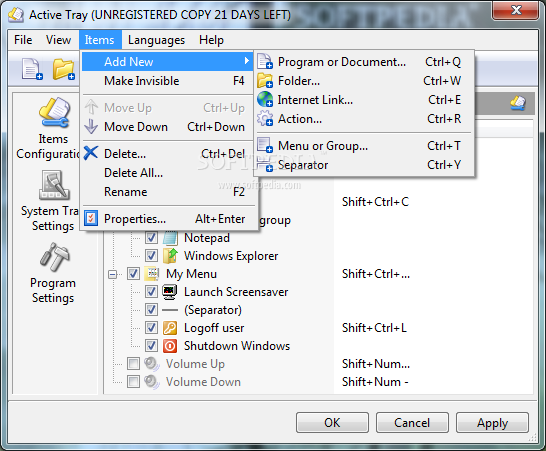Image resolution: width=546 pixels, height=451 pixels.
Task: Select the Volume Up tree item
Action: pyautogui.click(x=195, y=364)
